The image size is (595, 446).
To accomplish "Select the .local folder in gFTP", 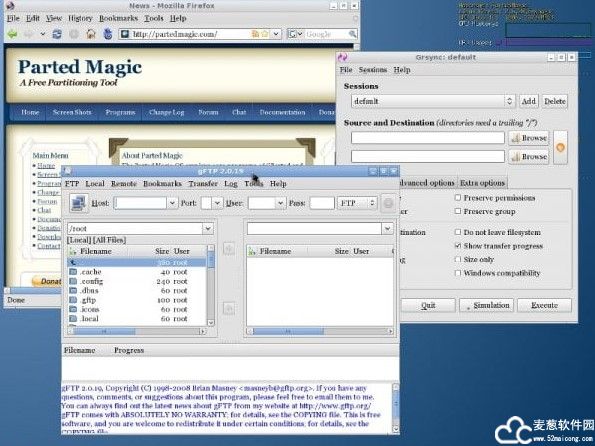I will pos(137,318).
